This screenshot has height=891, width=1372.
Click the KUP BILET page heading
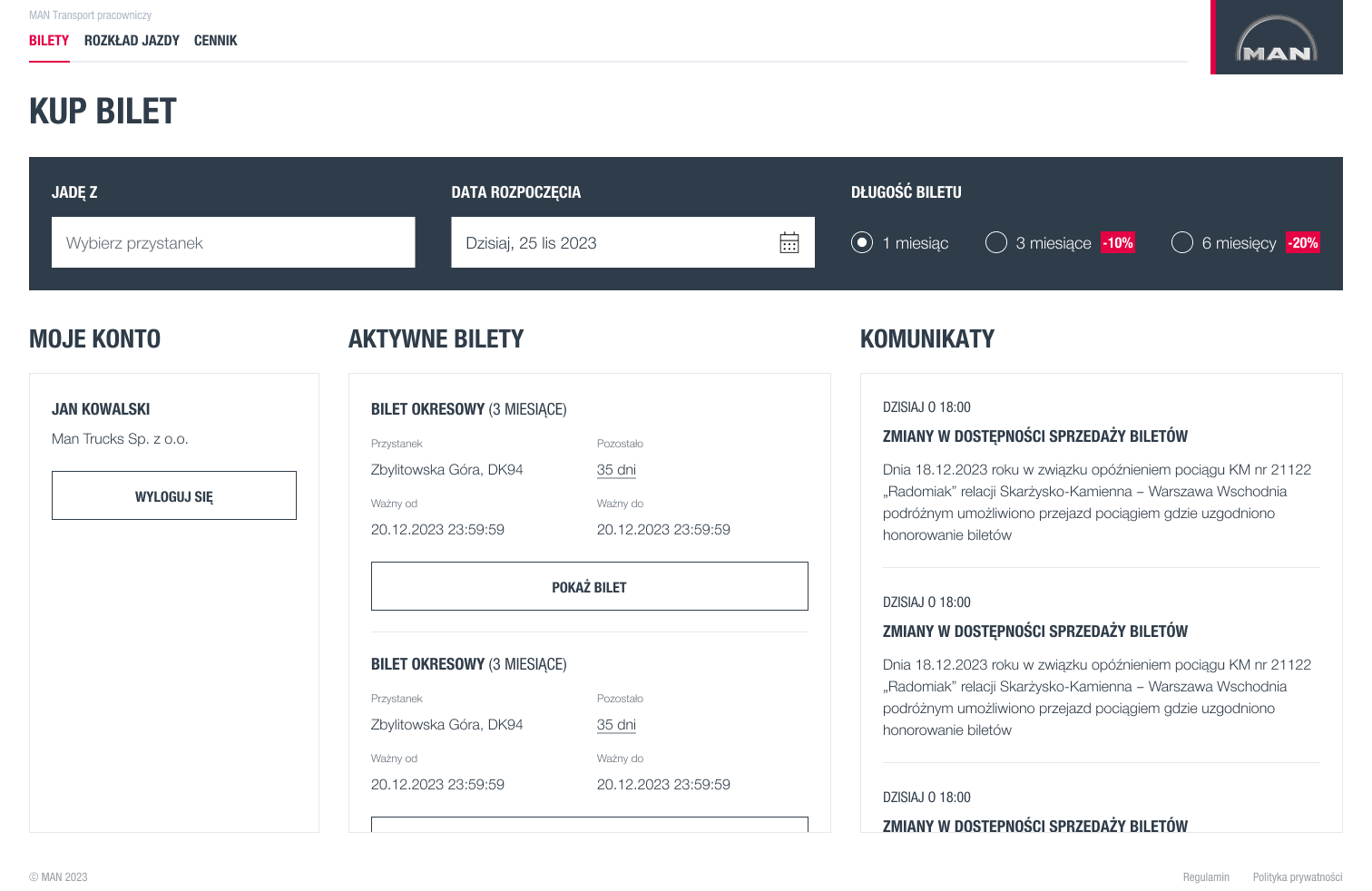click(x=103, y=112)
